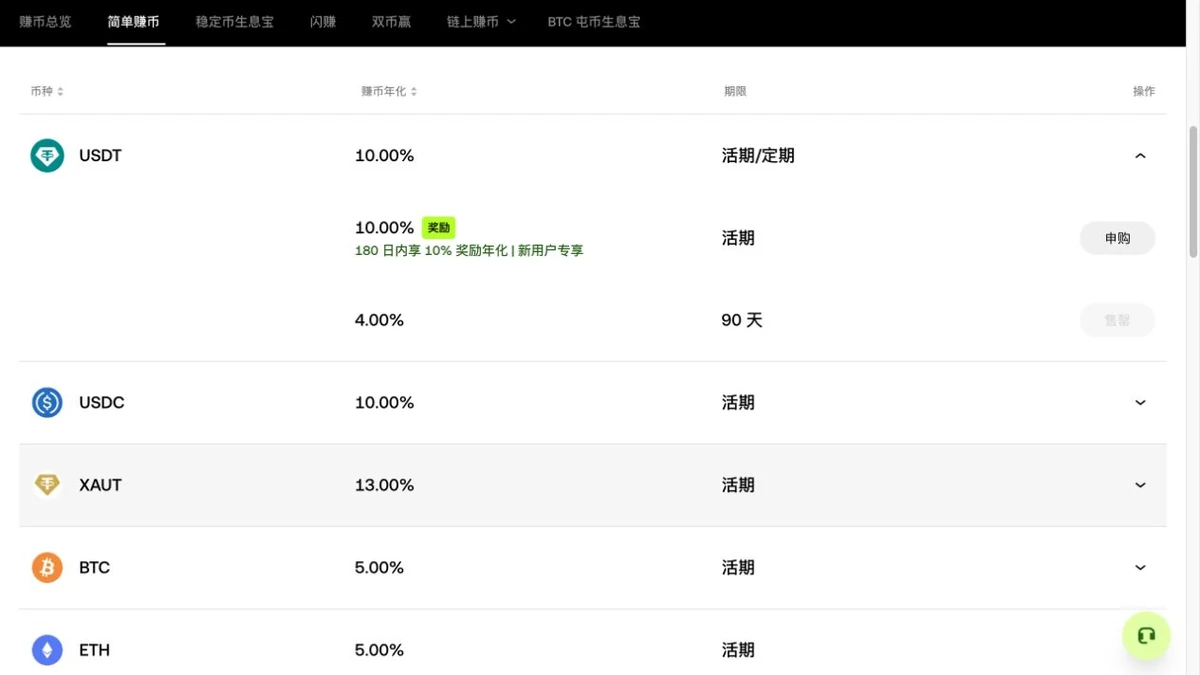This screenshot has height=675, width=1200.
Task: Sort by 赚币年化 column arrows
Action: pos(414,91)
